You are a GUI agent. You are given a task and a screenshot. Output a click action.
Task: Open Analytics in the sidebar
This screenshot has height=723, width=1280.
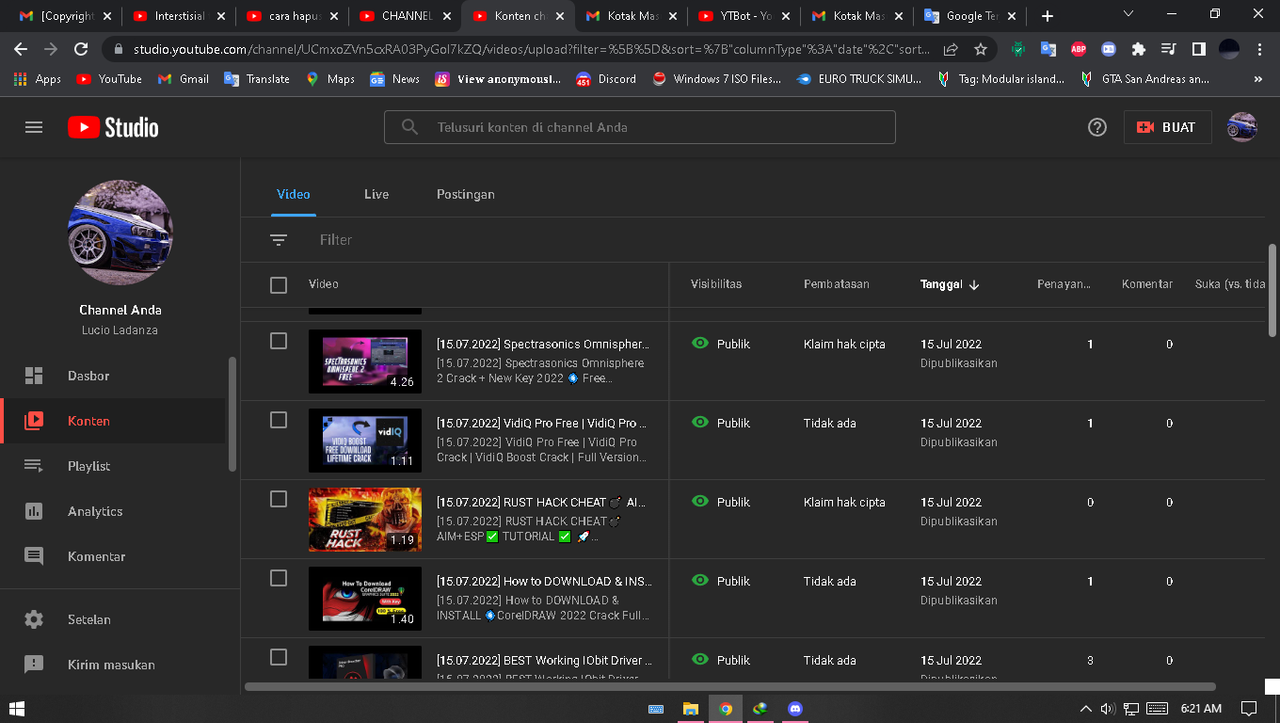pos(114,511)
